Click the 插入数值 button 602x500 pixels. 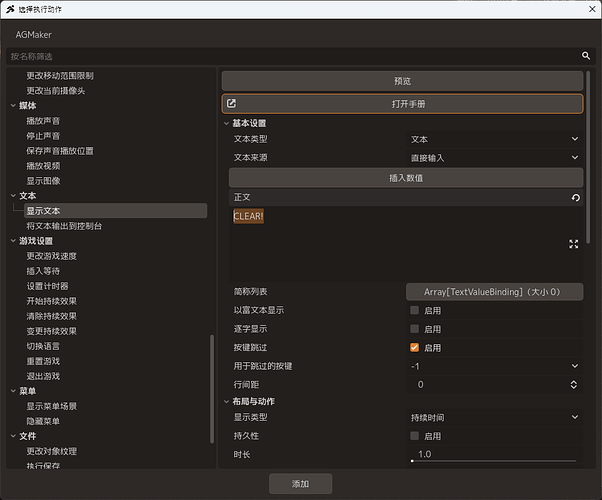406,178
